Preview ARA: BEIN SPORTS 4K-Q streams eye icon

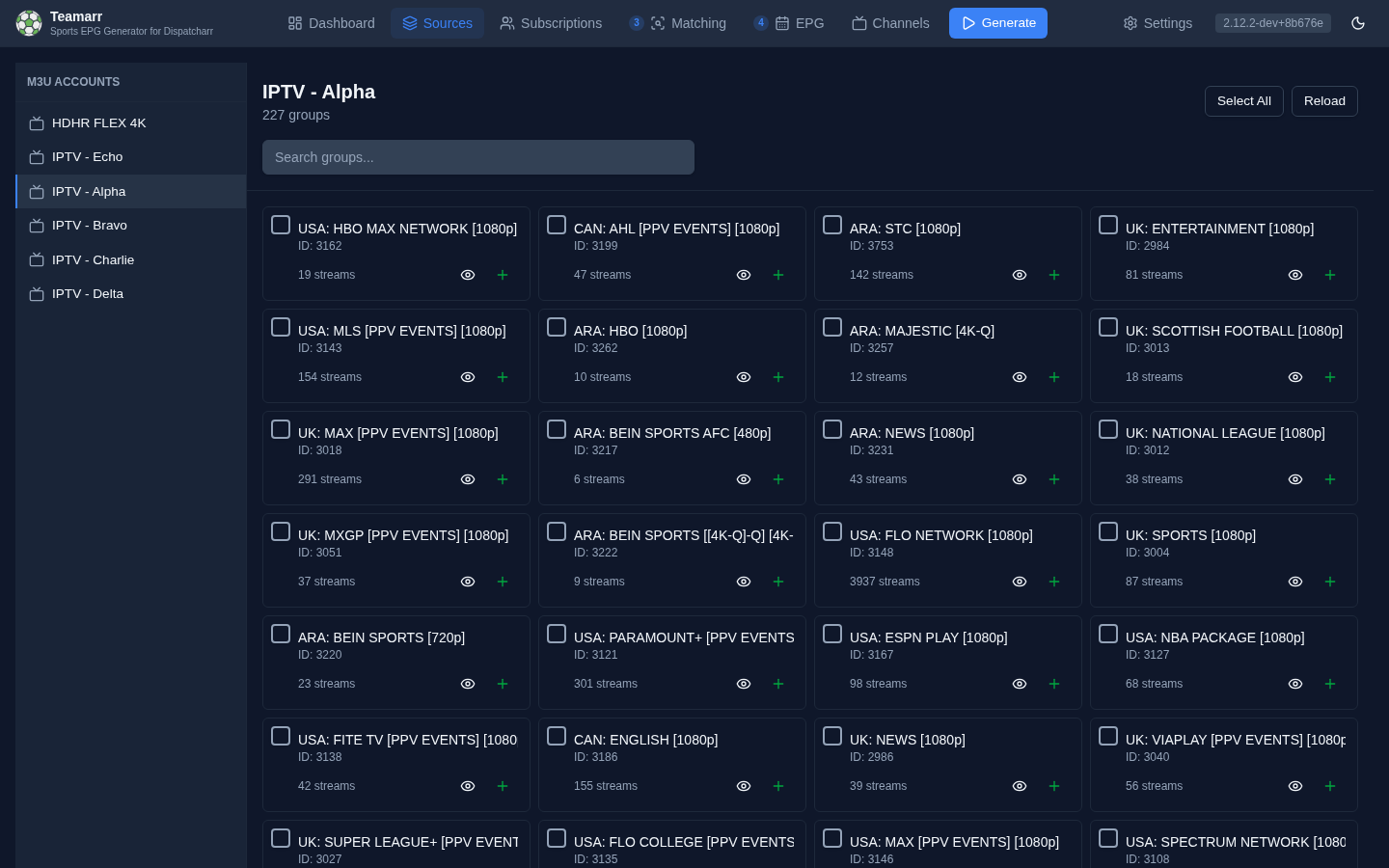[744, 582]
